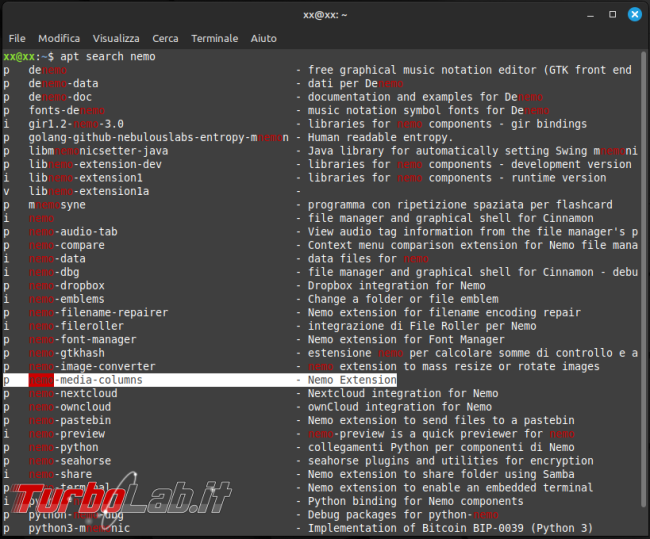
Task: Click the 'python3-mnemonic' package name
Action: [79, 528]
